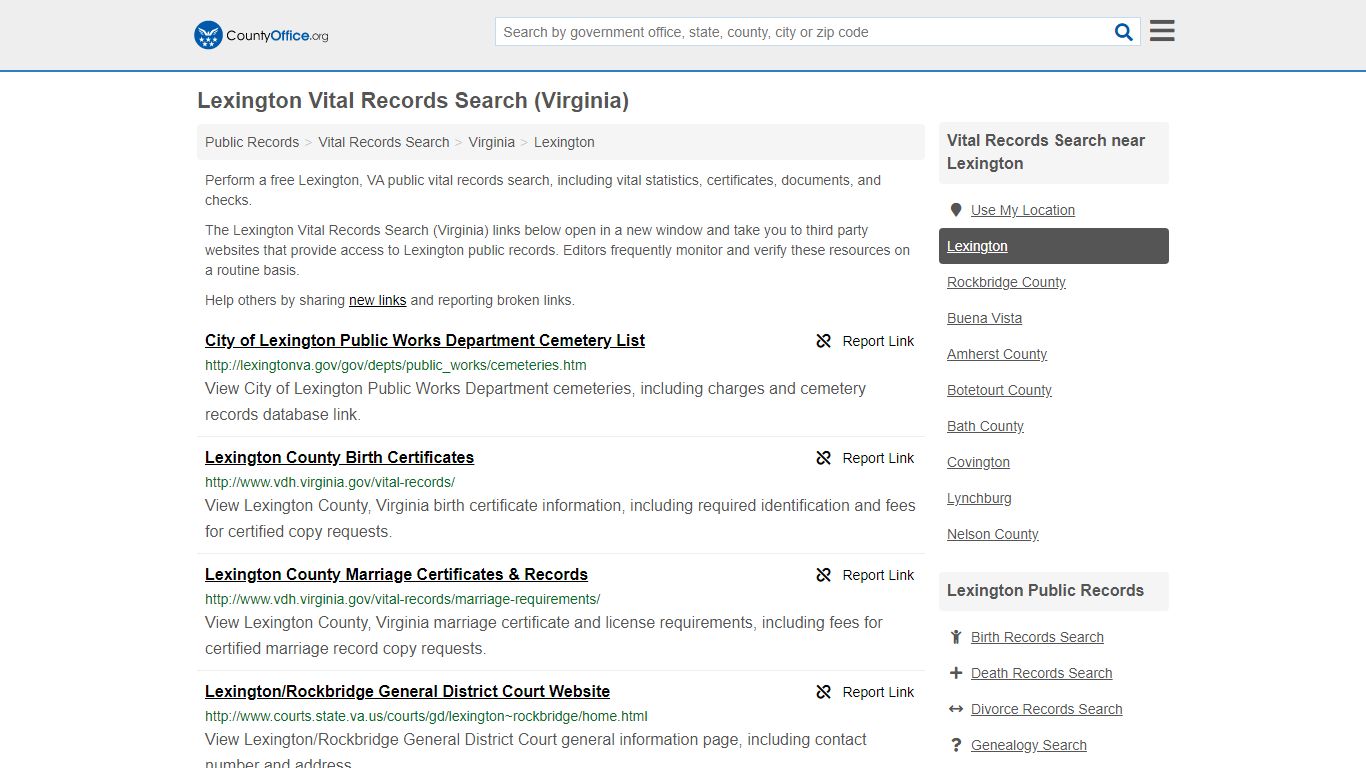The width and height of the screenshot is (1366, 768).
Task: Follow the new links hyperlink
Action: point(378,300)
